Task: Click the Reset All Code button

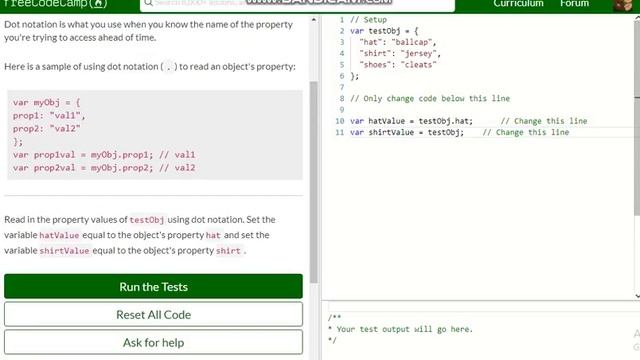Action: tap(153, 314)
